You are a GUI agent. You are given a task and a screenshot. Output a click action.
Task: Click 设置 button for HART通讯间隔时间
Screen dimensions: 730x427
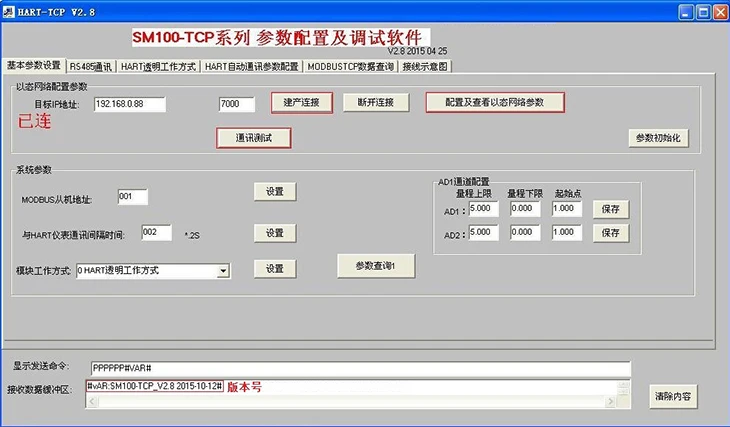(275, 233)
